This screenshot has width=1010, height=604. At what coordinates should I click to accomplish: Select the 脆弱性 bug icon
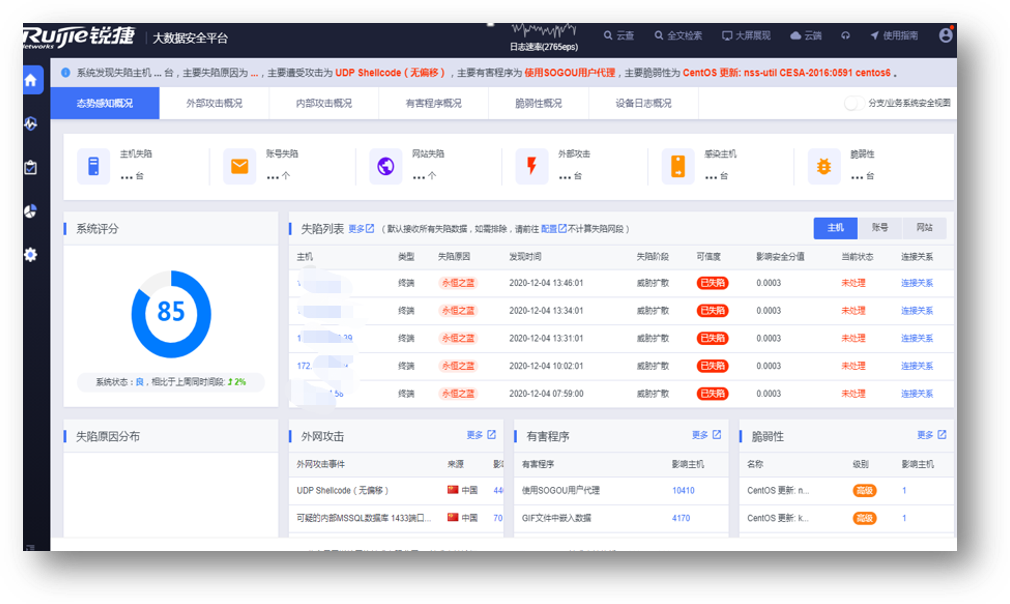point(823,166)
